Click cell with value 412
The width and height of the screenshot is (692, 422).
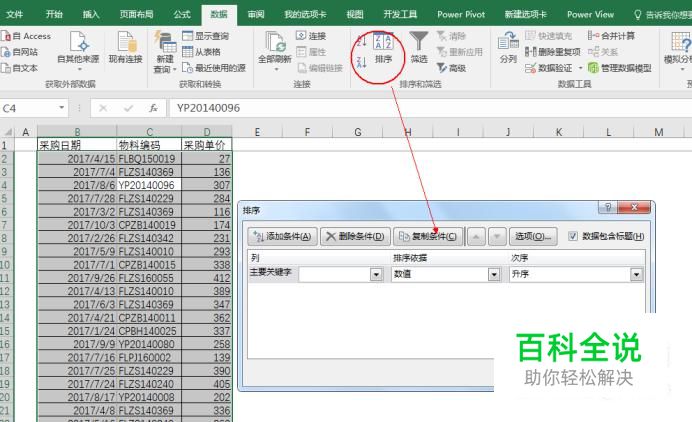pyautogui.click(x=207, y=278)
